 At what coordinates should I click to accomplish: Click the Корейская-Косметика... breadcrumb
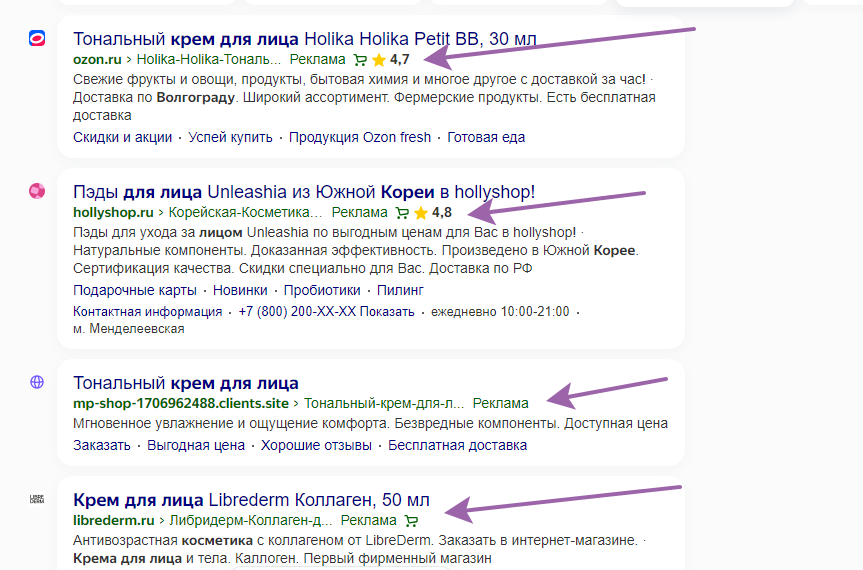[245, 212]
